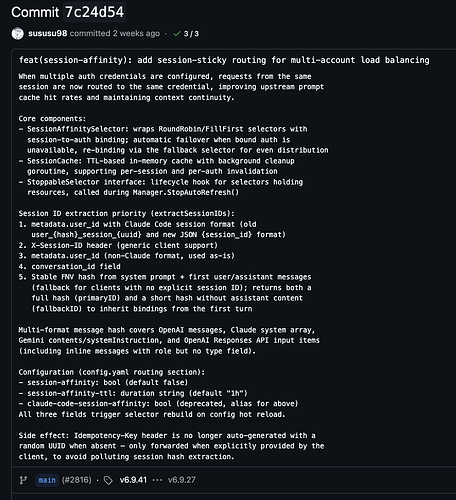Click the sususu98 avatar image

pyautogui.click(x=17, y=34)
